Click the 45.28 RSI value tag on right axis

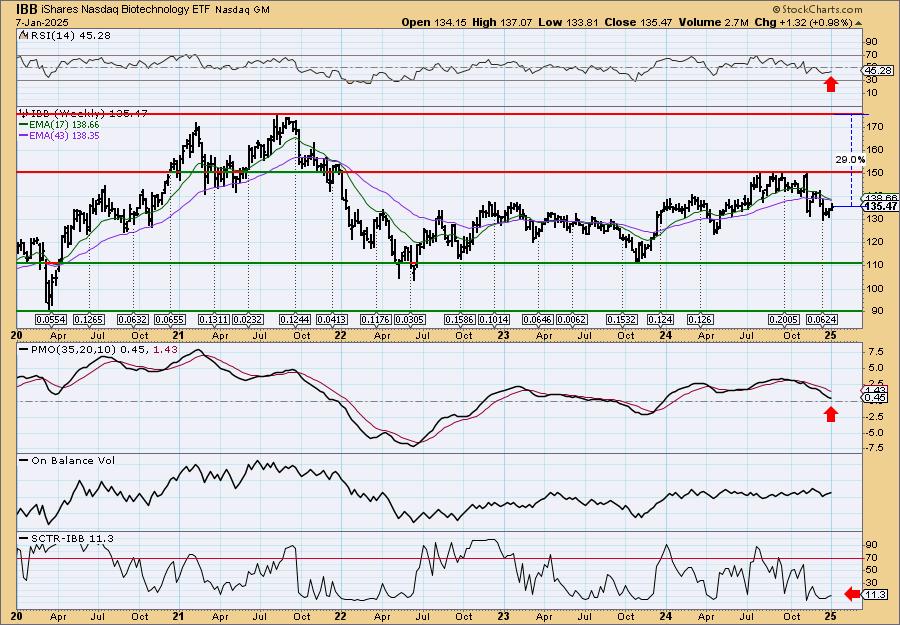[x=878, y=70]
